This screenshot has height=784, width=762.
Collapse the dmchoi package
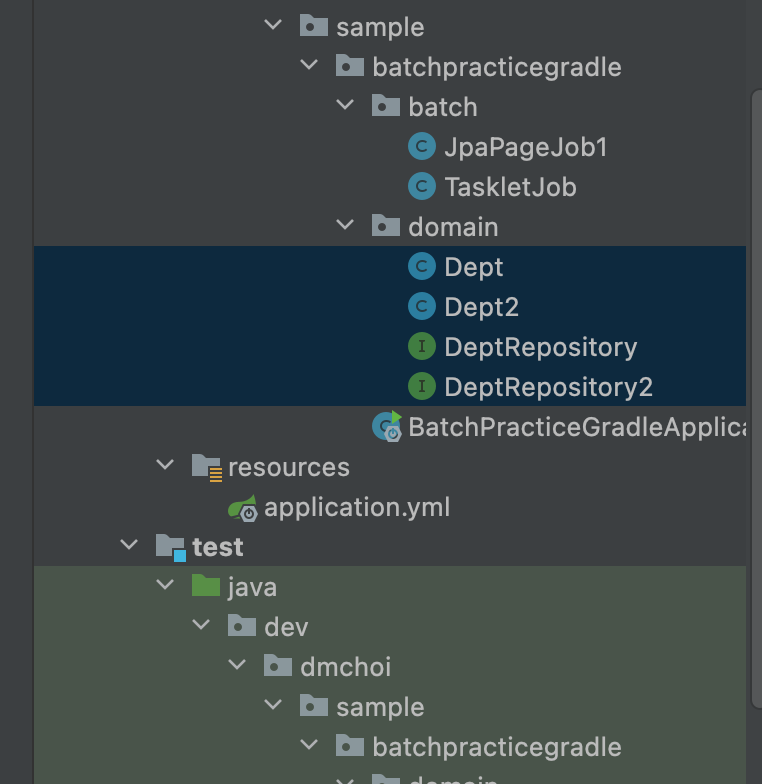coord(237,666)
